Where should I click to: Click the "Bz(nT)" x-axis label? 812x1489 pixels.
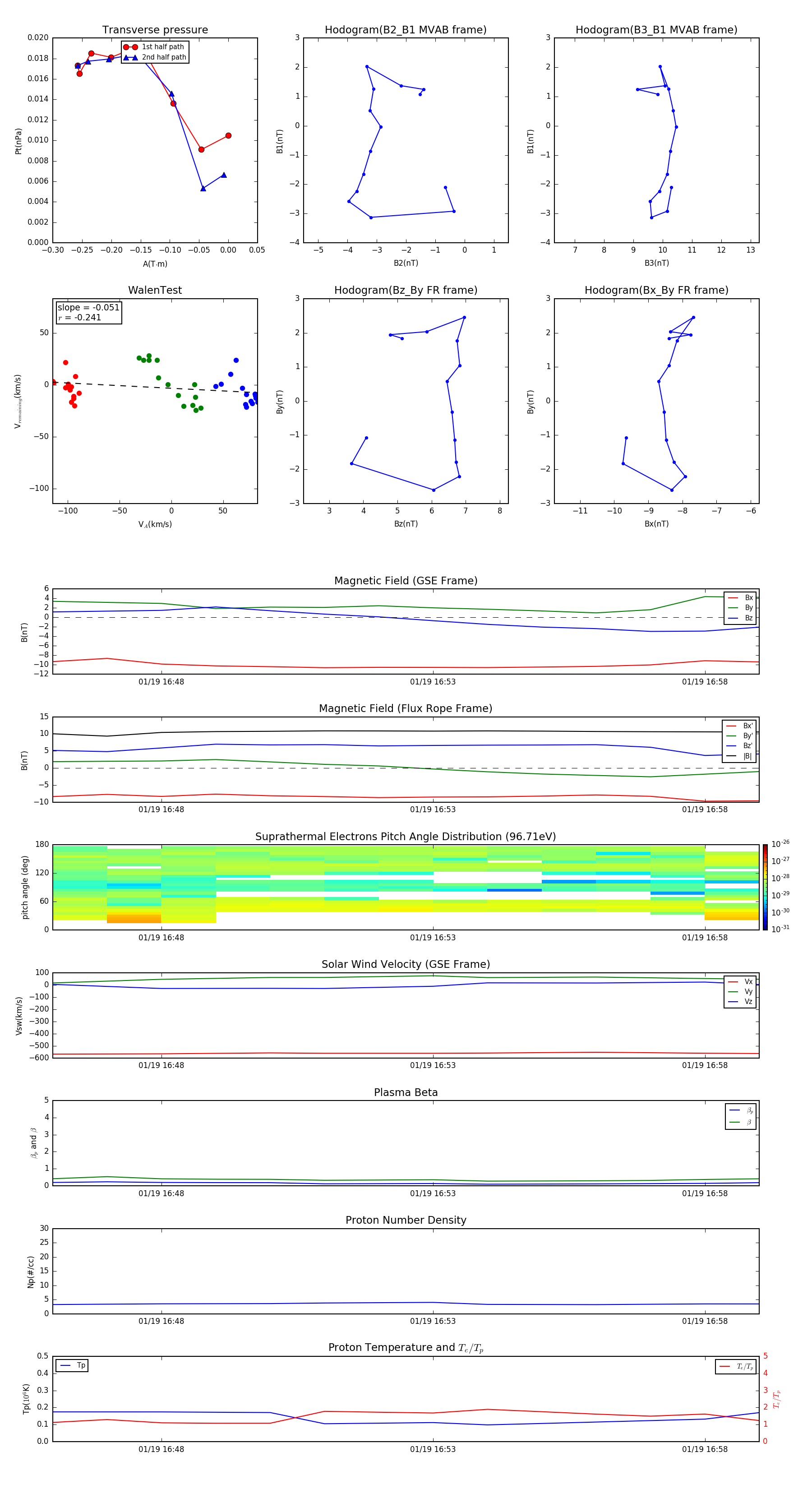tap(406, 524)
